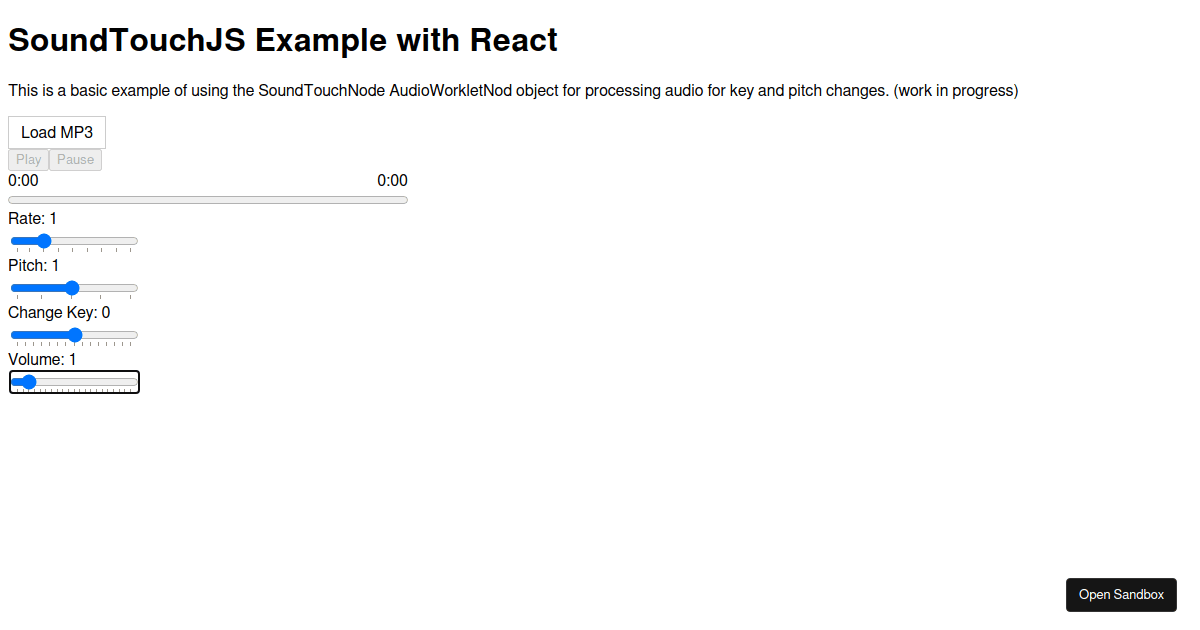Select the 'Change Key: 0' label
Viewport: 1200px width, 630px height.
[x=57, y=312]
